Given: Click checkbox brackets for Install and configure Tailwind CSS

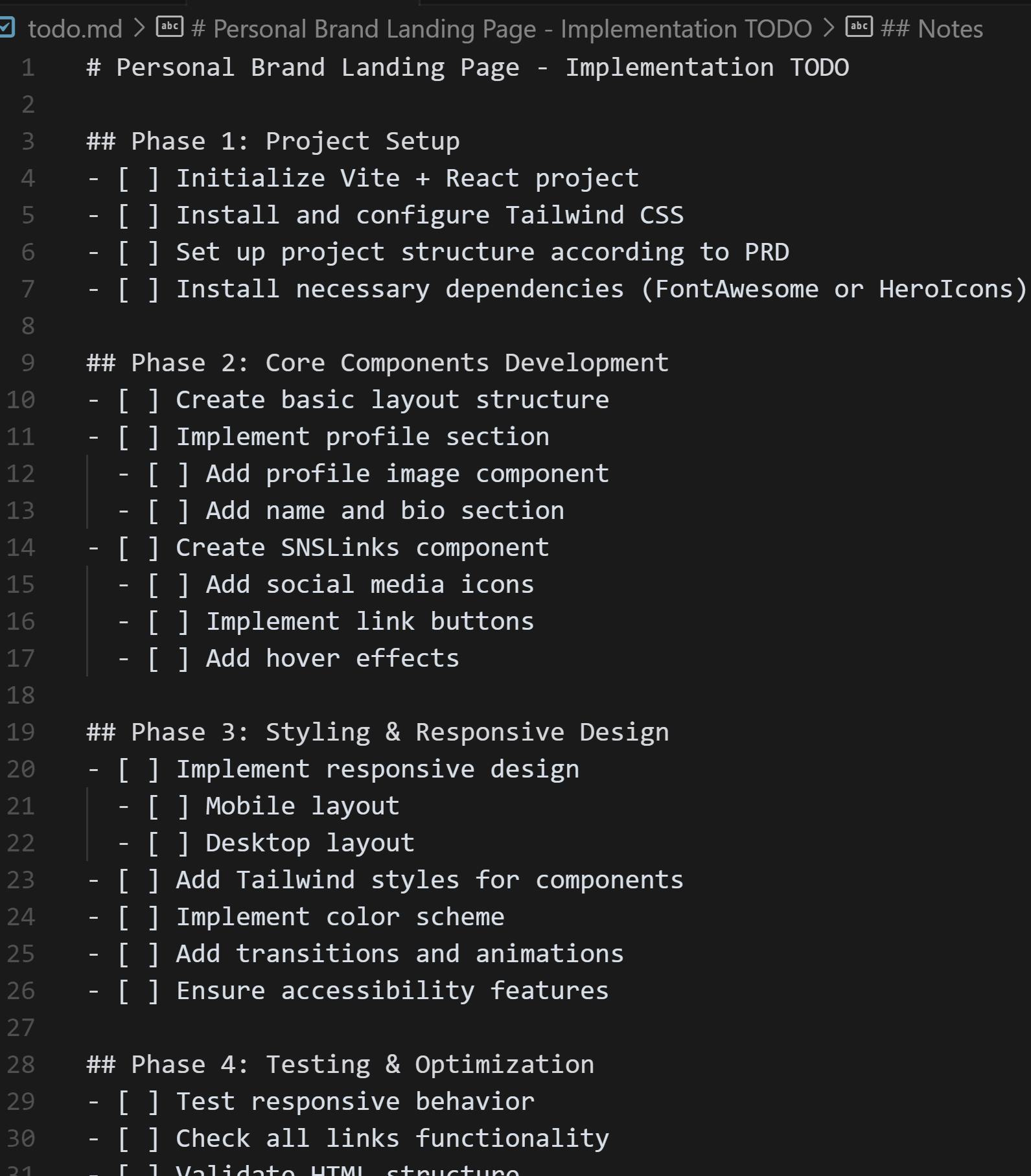Looking at the screenshot, I should point(139,215).
